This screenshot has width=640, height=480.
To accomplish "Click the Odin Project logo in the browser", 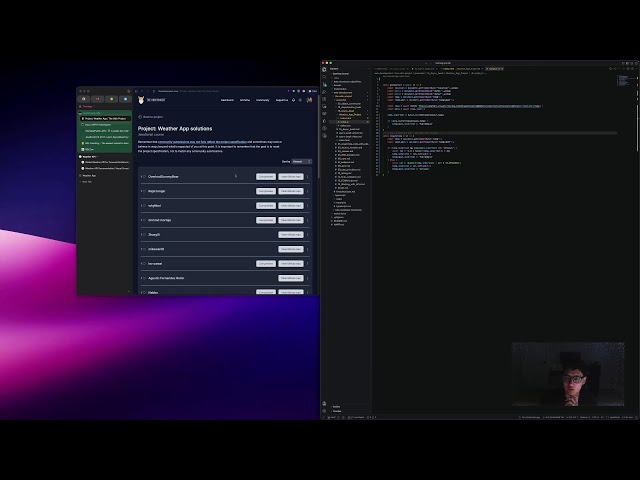I will (151, 100).
